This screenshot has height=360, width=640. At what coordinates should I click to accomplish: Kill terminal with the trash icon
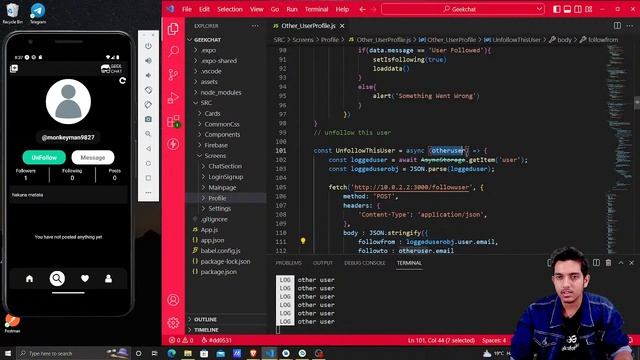tap(608, 263)
